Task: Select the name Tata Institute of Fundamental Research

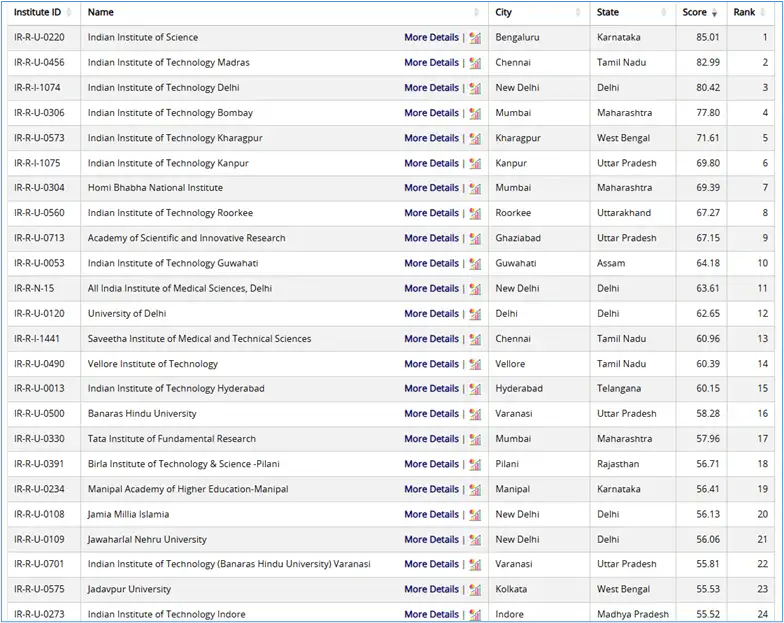Action: tap(172, 439)
